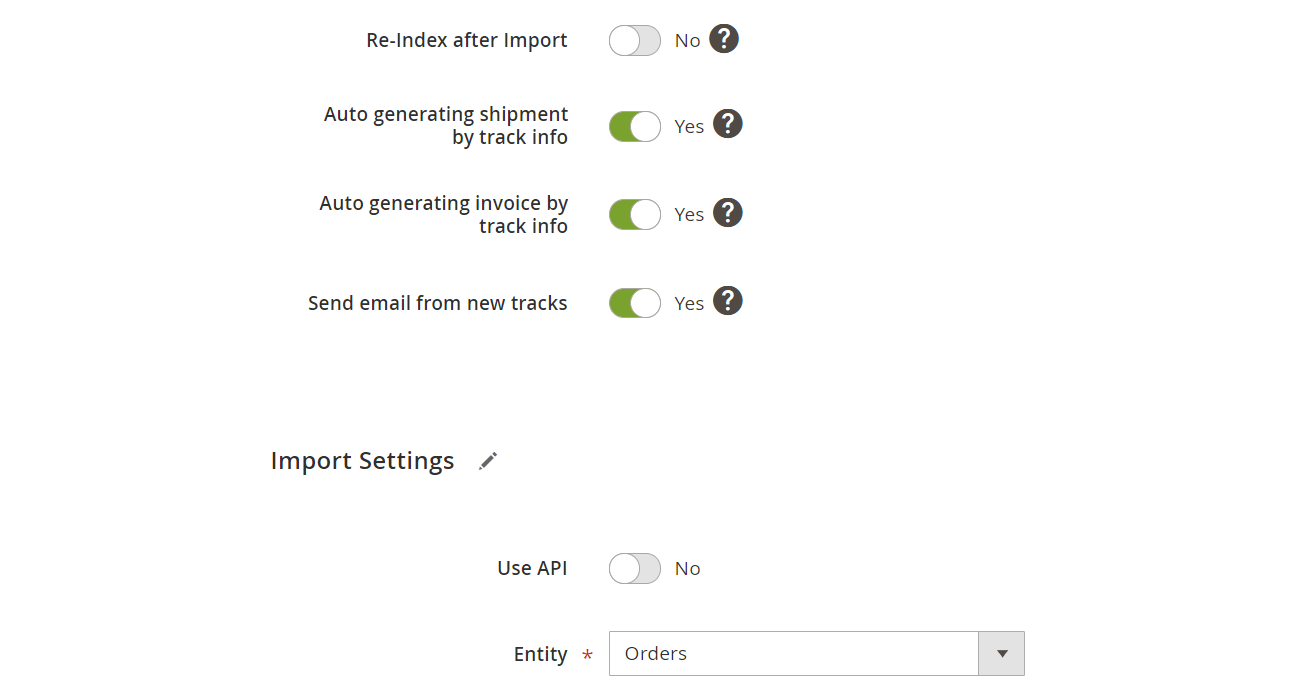Enable the Re-Index after Import switch
The width and height of the screenshot is (1310, 700).
point(635,41)
